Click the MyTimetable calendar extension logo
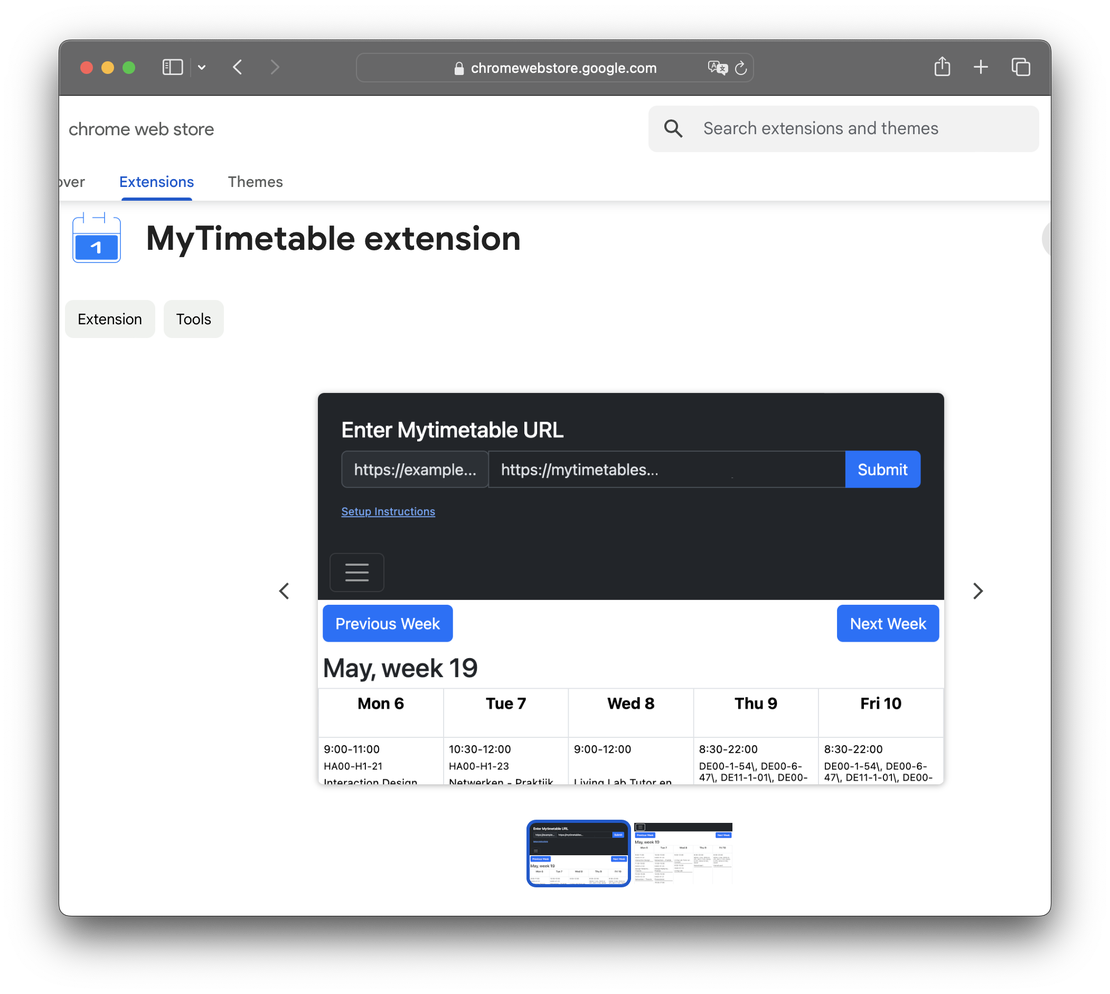Viewport: 1110px width, 994px height. point(96,239)
